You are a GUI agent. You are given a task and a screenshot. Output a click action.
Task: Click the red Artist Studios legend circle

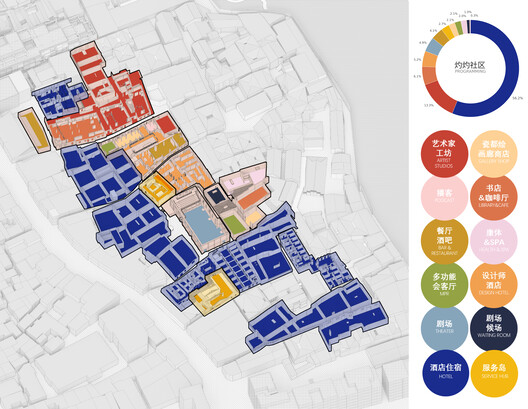click(444, 154)
